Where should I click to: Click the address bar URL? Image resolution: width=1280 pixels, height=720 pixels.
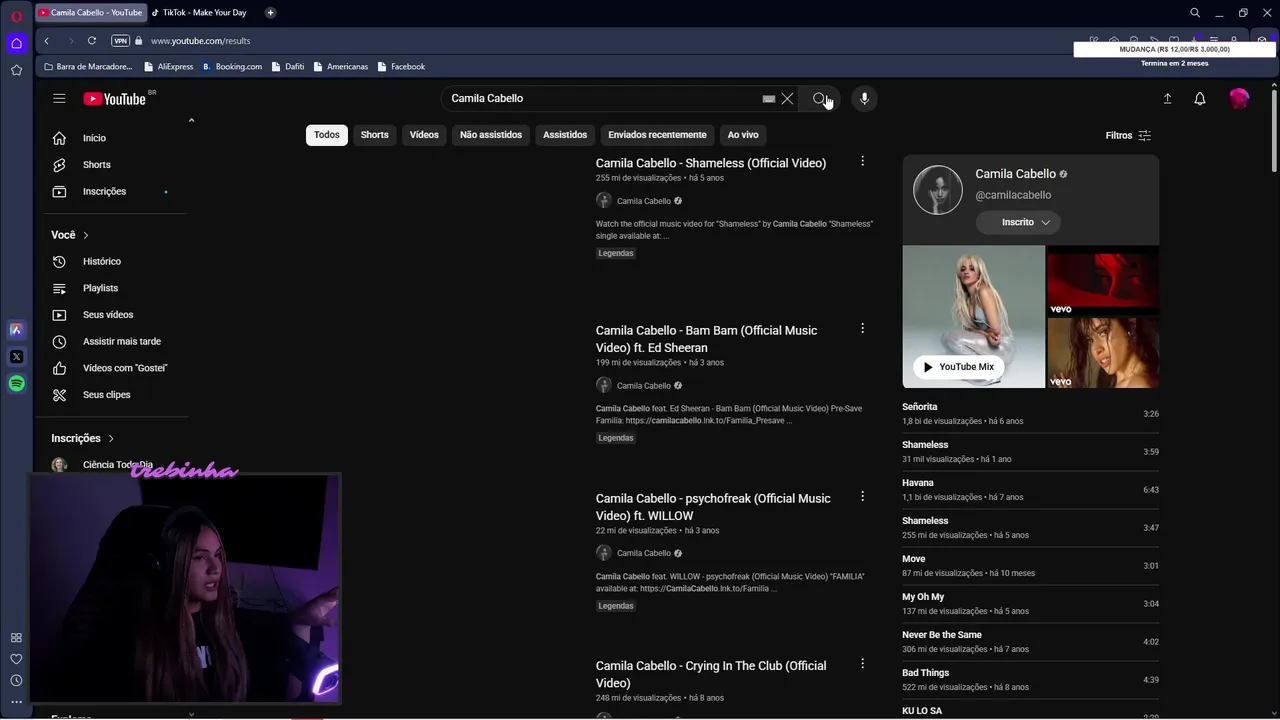click(x=200, y=41)
